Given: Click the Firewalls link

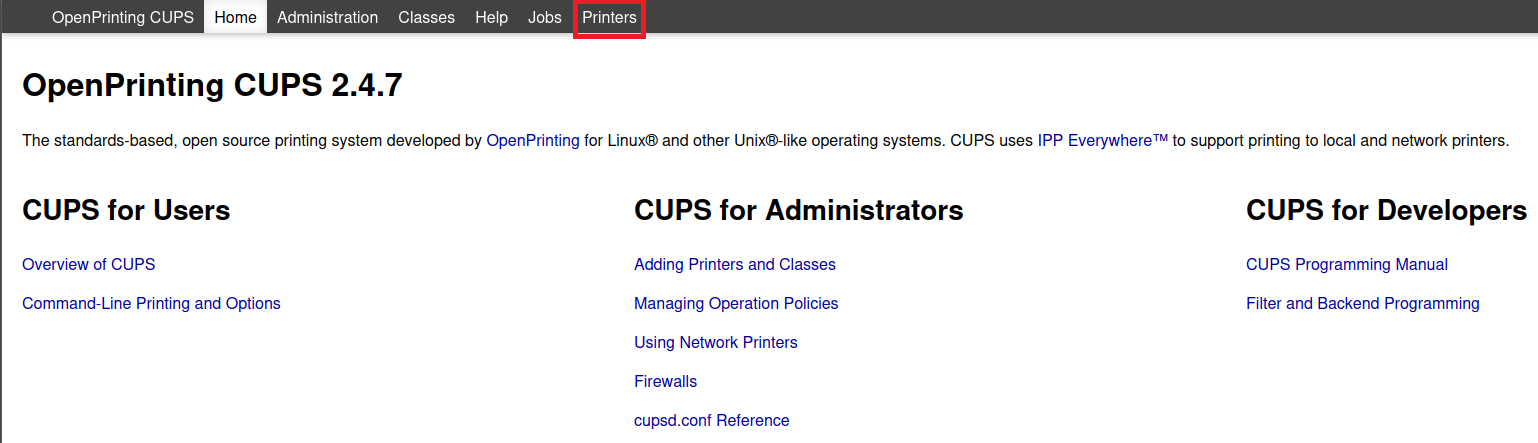Looking at the screenshot, I should 665,382.
